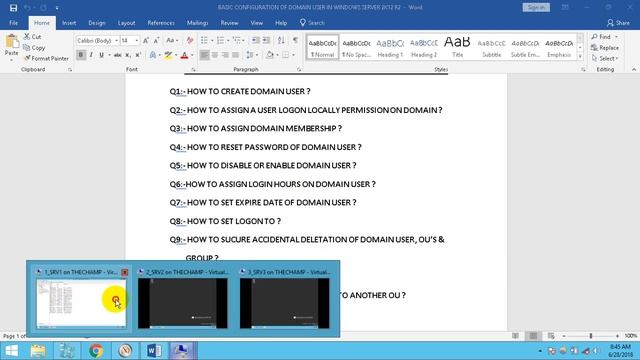Click the Windows Start button
The width and height of the screenshot is (640, 360).
[11, 351]
